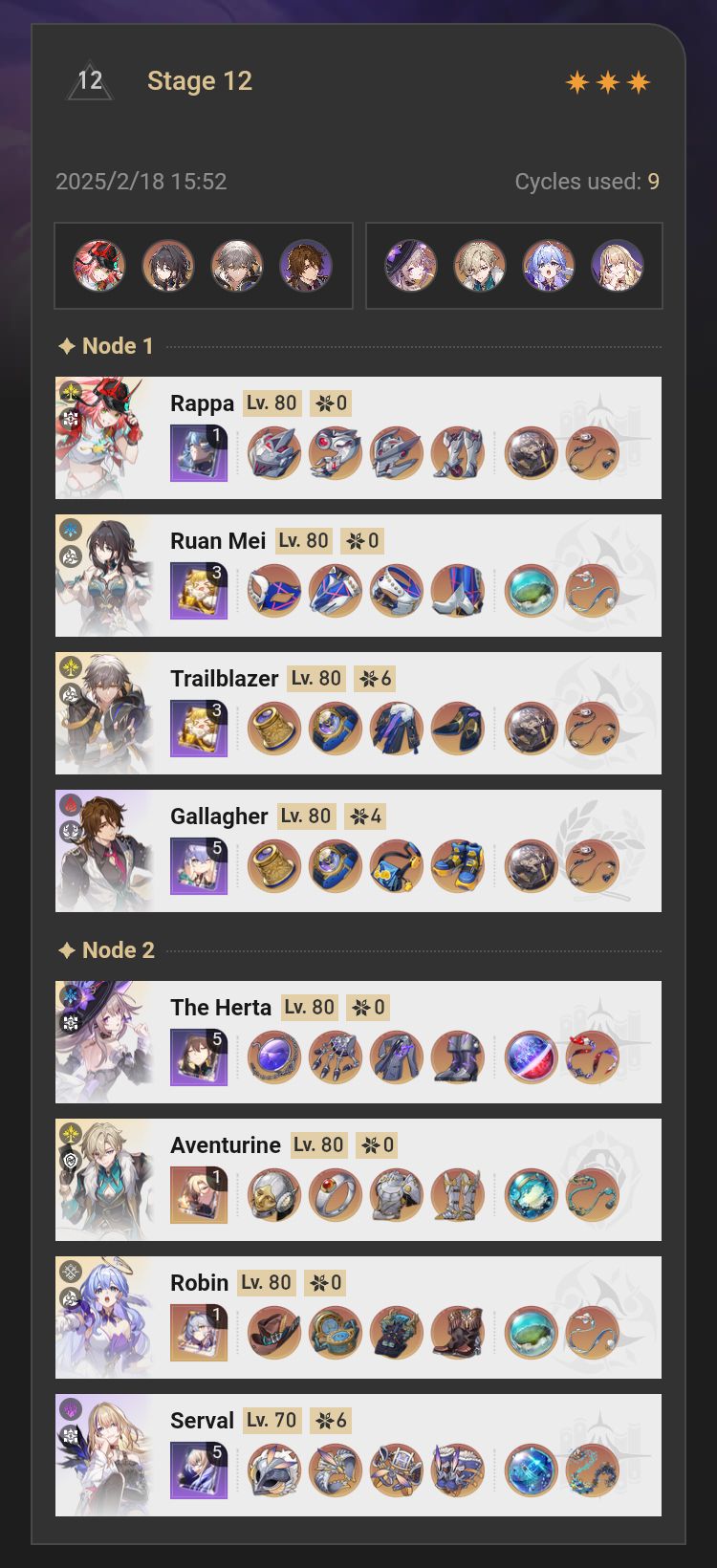Click The Herta's light cone icon
Viewport: 717px width, 1568px height.
pyautogui.click(x=199, y=1057)
